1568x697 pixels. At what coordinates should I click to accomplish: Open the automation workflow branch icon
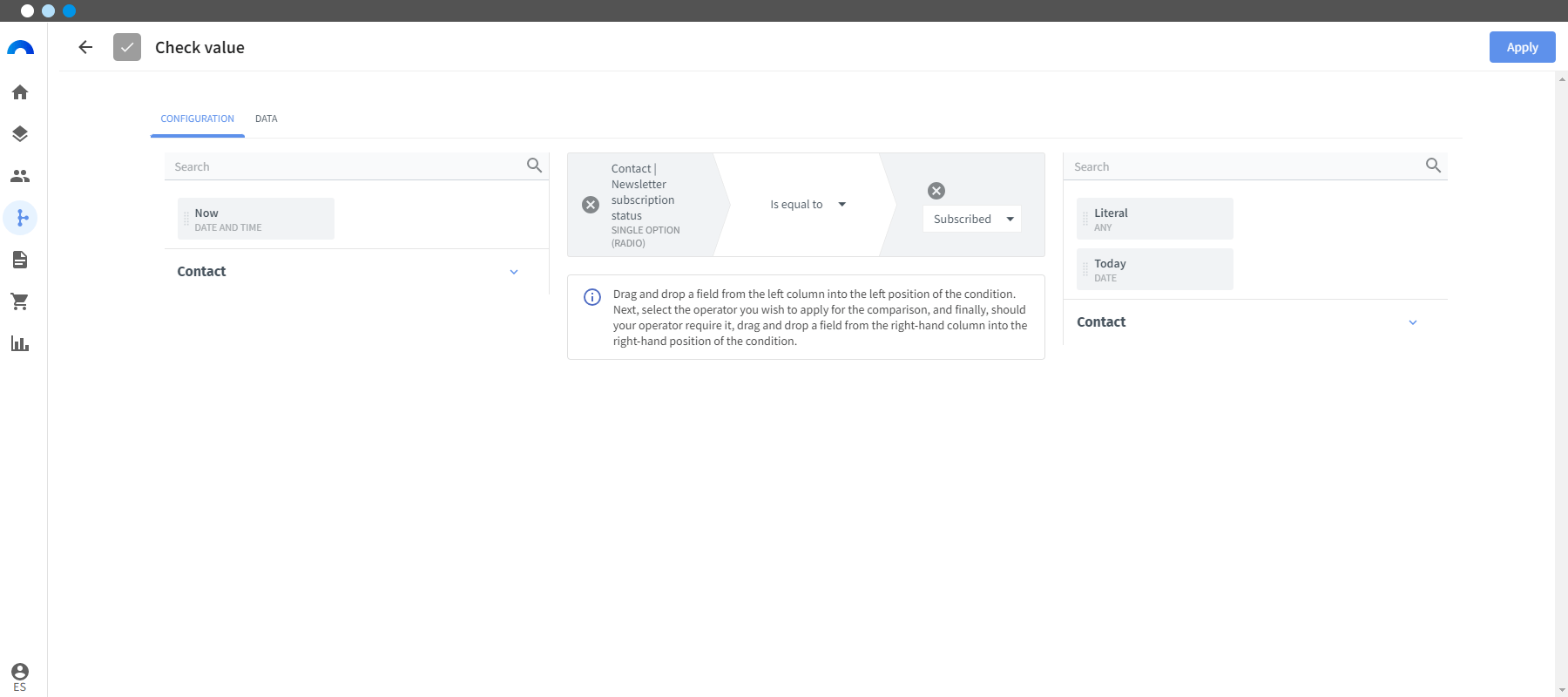point(21,218)
